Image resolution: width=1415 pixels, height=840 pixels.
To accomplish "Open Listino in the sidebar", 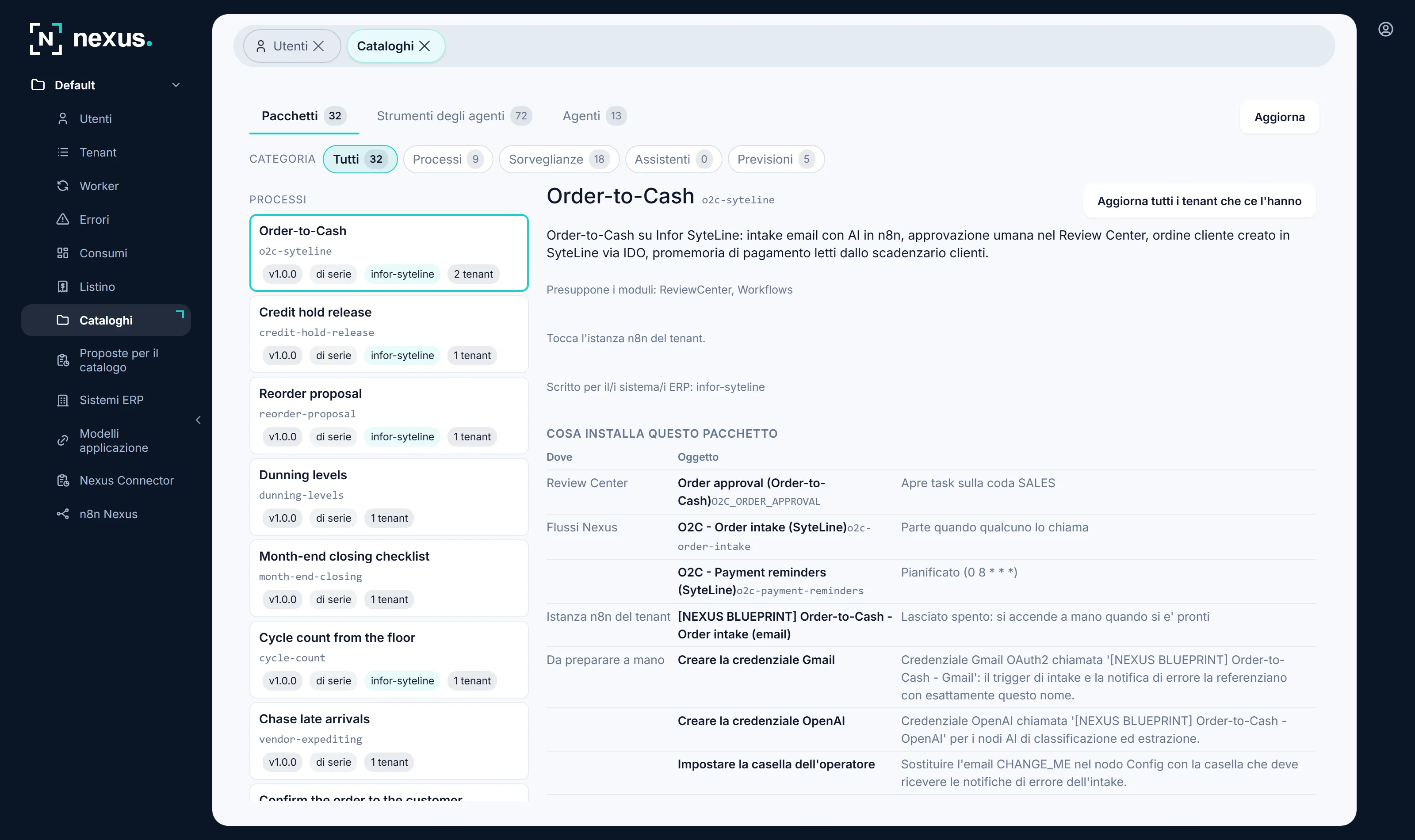I will click(107, 287).
